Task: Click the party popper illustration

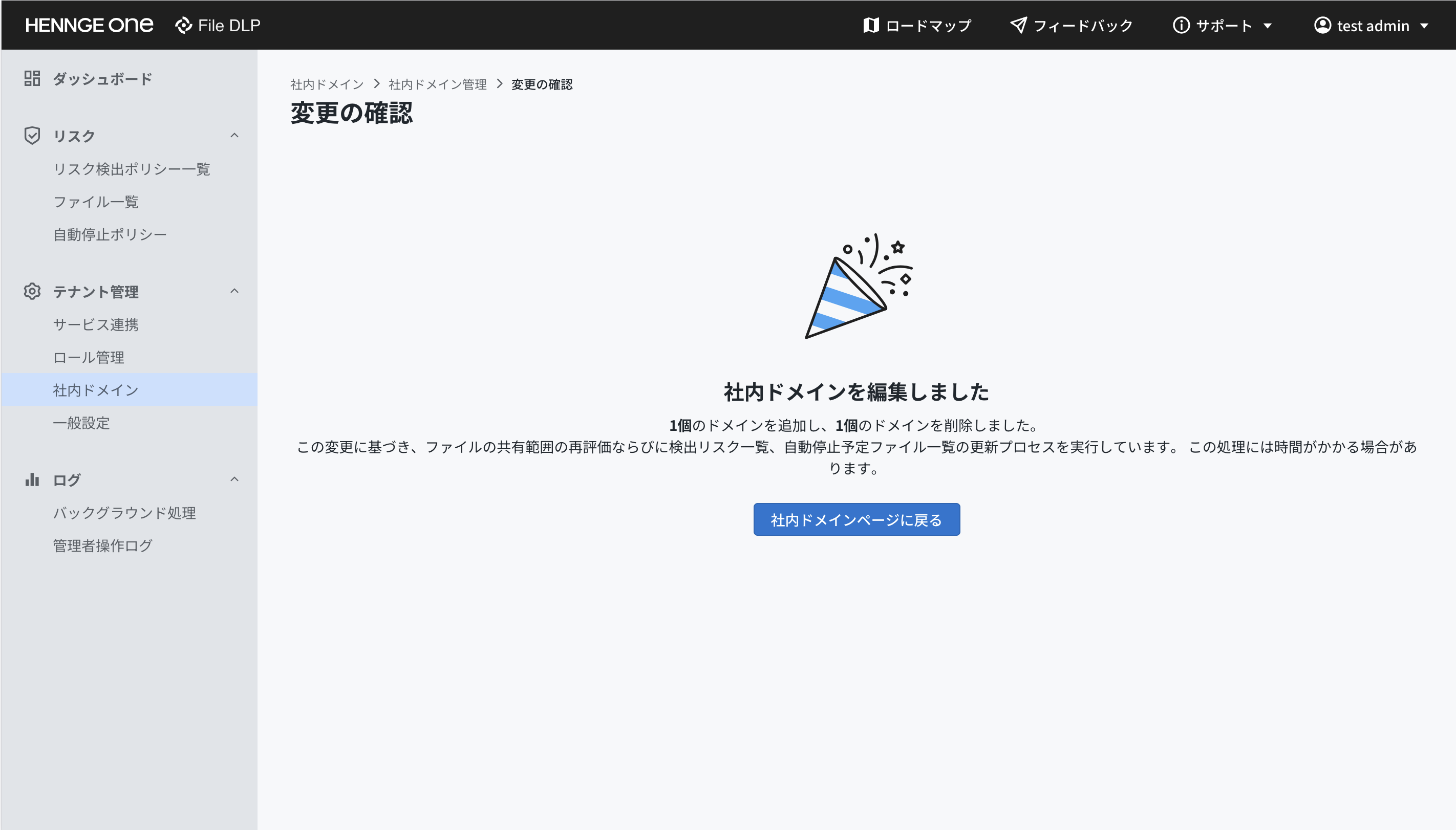Action: click(859, 286)
